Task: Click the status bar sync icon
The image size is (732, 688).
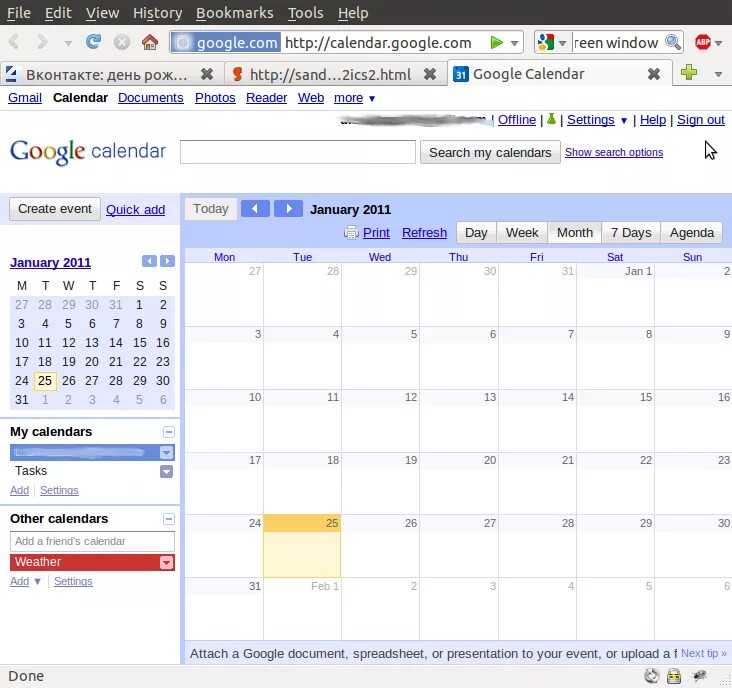Action: click(652, 676)
